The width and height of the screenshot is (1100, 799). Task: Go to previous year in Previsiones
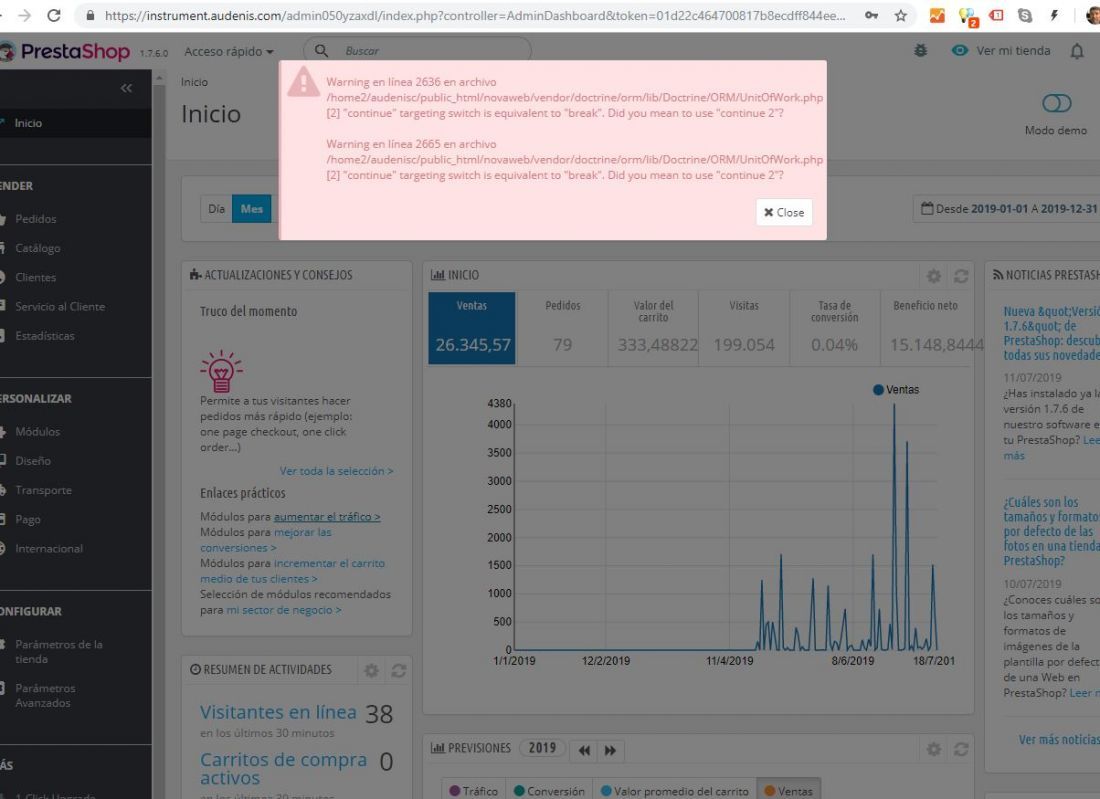click(x=584, y=751)
